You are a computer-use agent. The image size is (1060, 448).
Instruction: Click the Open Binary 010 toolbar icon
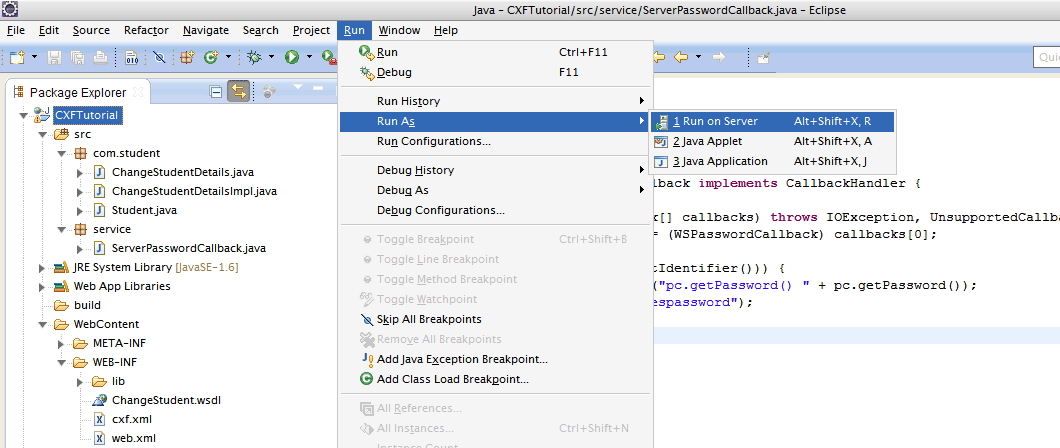pos(132,58)
